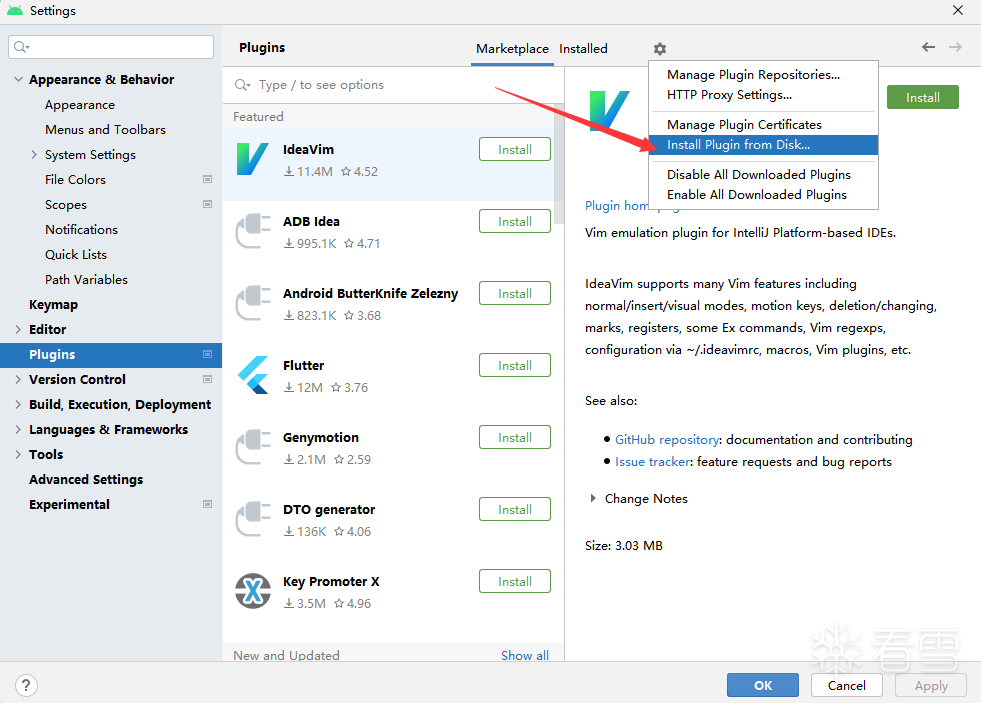
Task: Click the project-level icon beside Experimental
Action: coord(207,505)
